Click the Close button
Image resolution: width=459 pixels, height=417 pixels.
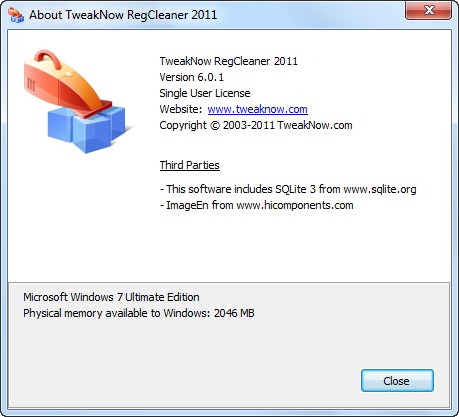pyautogui.click(x=397, y=381)
